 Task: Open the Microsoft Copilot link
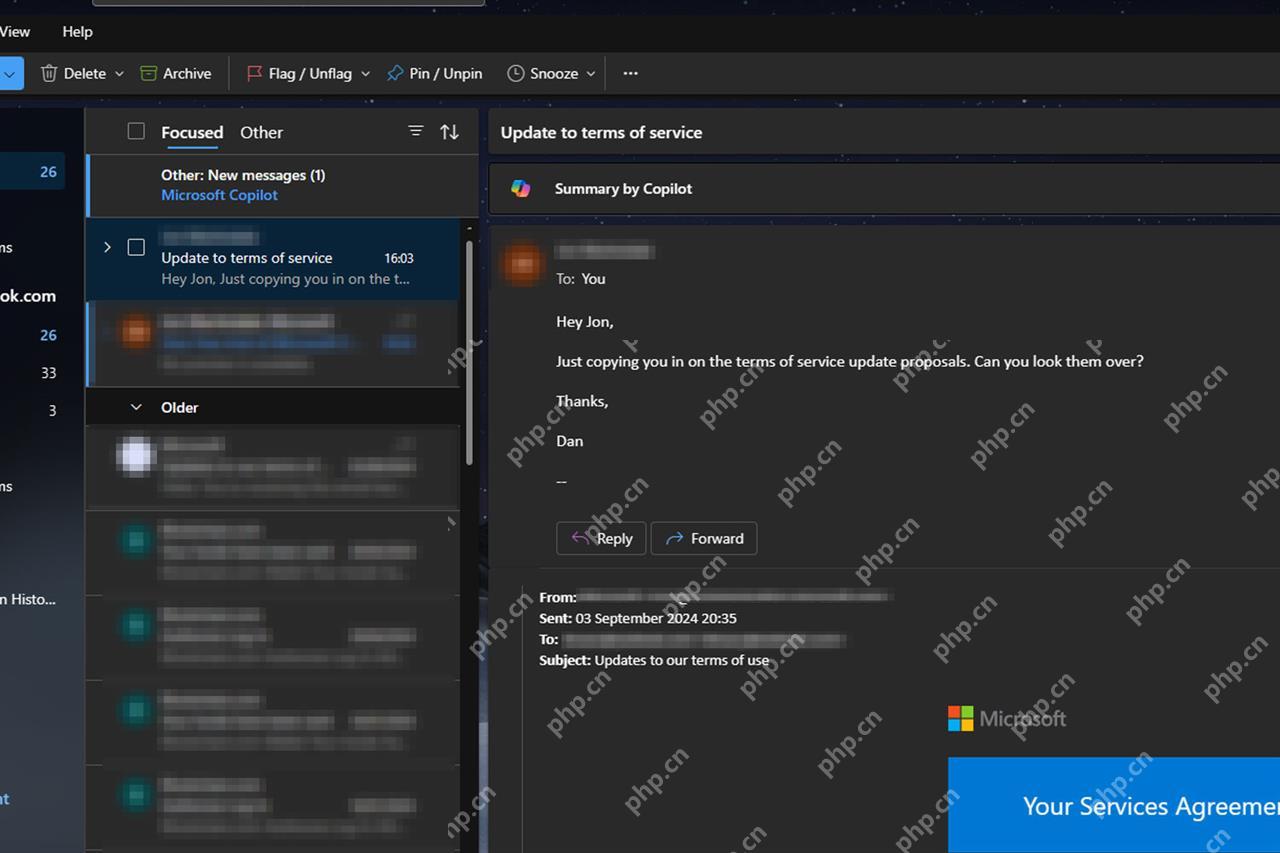click(219, 195)
